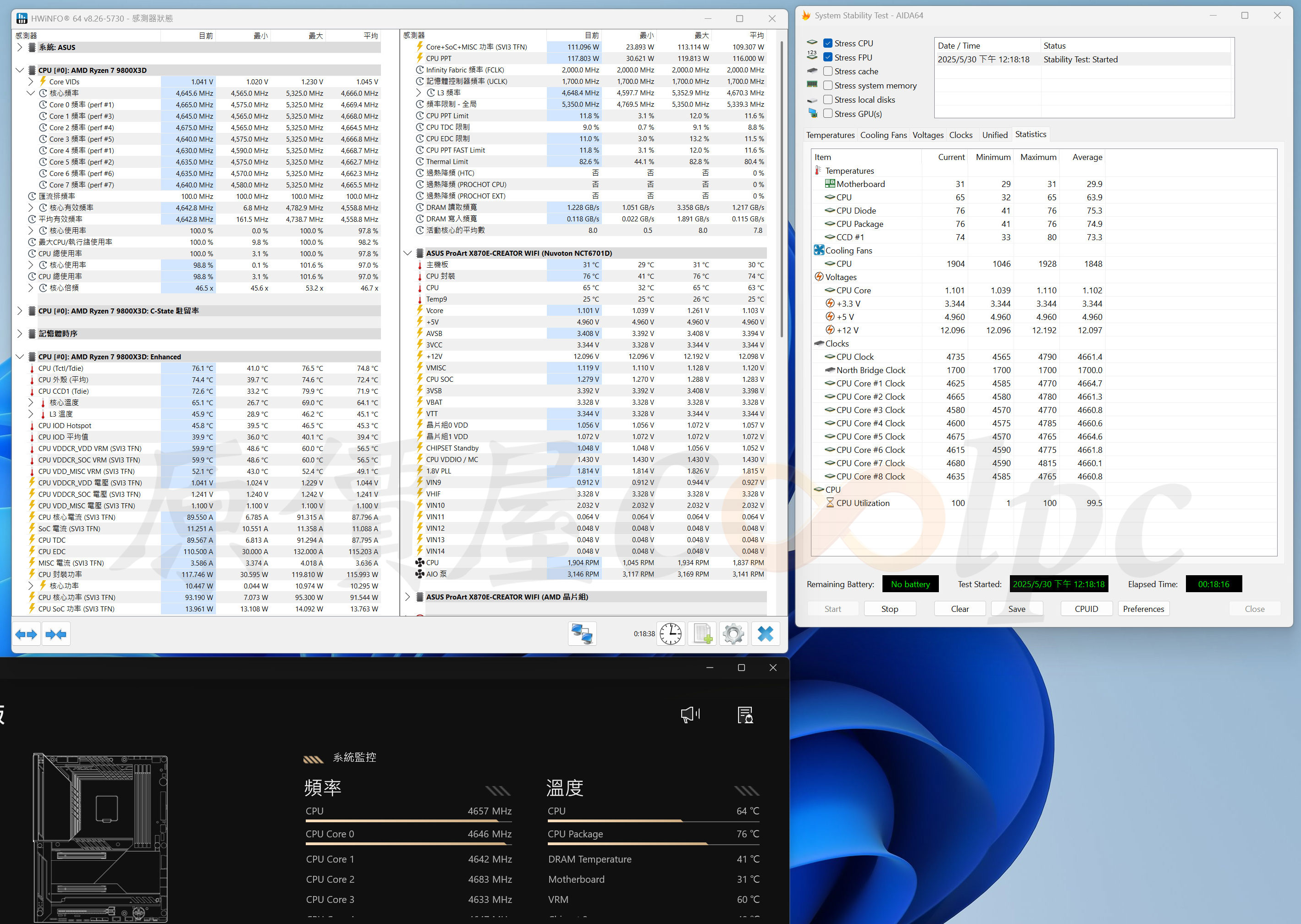The height and width of the screenshot is (924, 1301).
Task: Click the +12 V voltage icon in AIDA64
Action: 830,330
